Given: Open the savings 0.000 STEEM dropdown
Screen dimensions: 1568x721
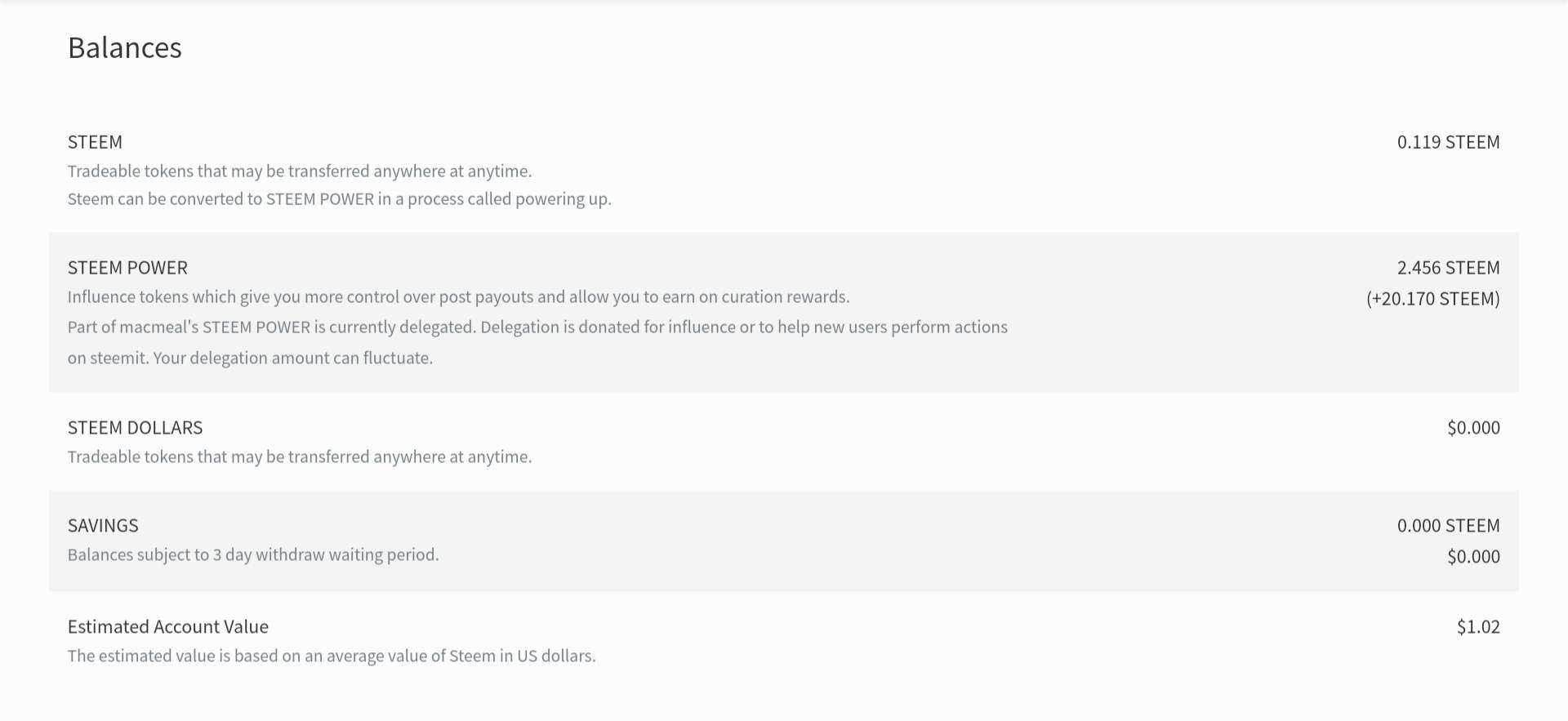Looking at the screenshot, I should [x=1448, y=526].
